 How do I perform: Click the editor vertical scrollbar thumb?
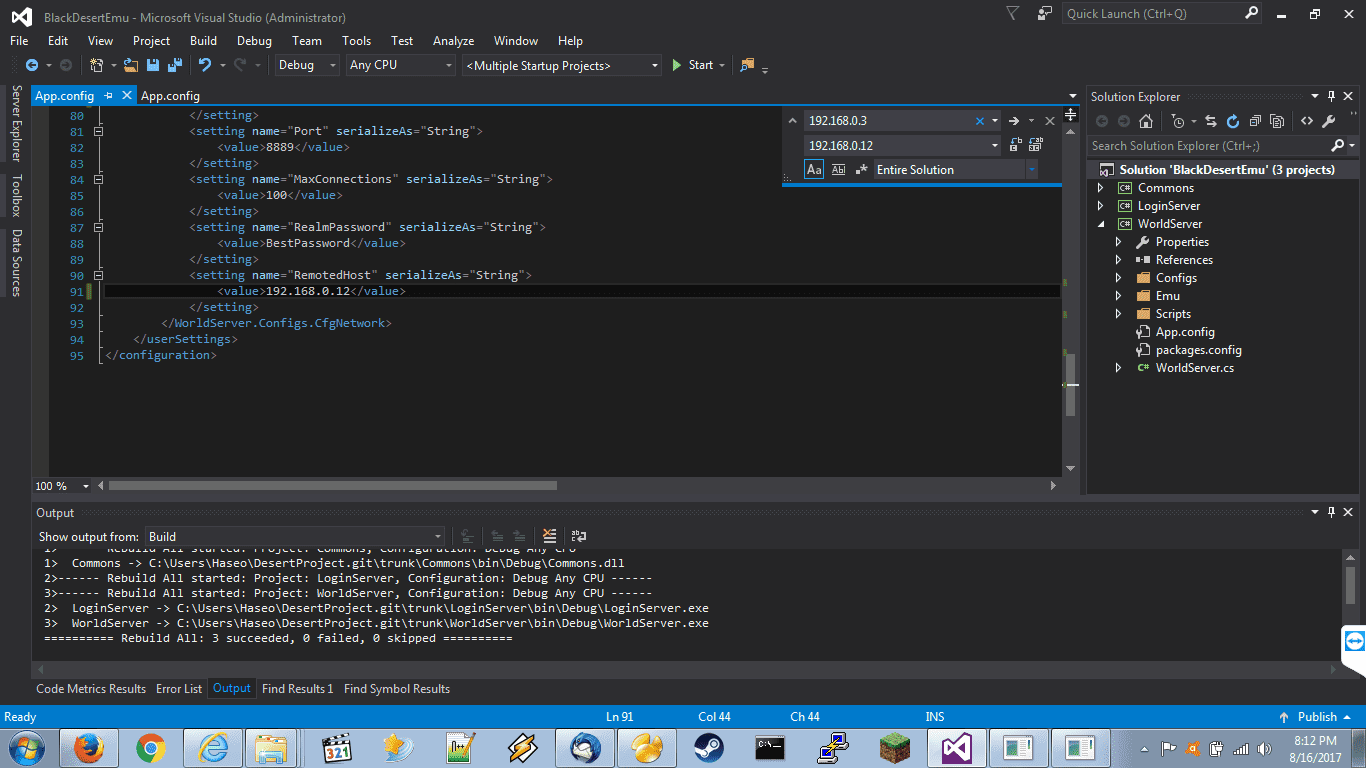click(x=1071, y=385)
